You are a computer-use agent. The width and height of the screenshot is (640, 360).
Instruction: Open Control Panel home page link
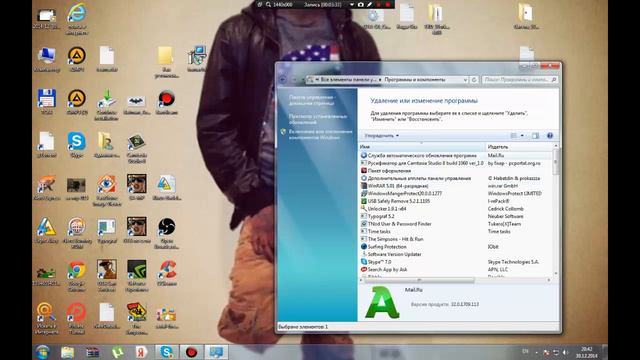(x=312, y=100)
